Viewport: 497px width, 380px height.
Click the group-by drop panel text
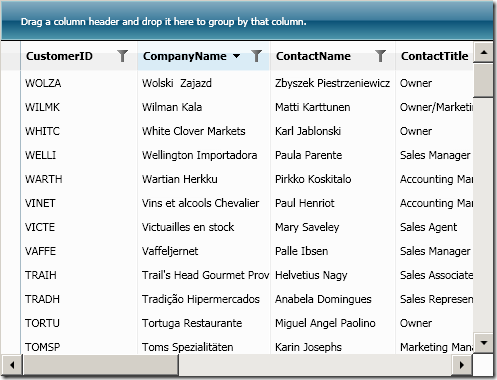click(x=163, y=22)
